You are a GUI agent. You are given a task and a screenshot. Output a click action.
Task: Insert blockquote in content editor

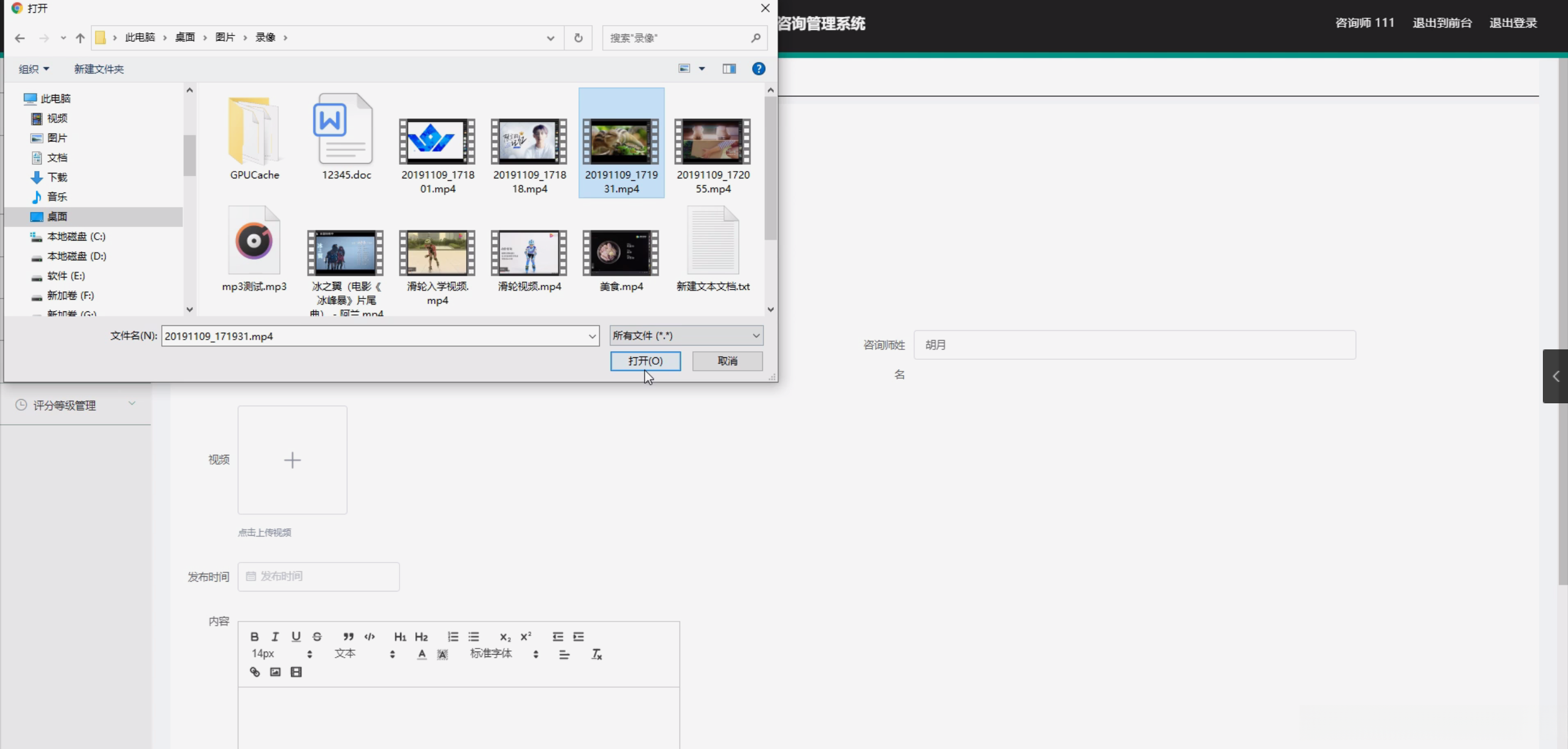tap(348, 636)
